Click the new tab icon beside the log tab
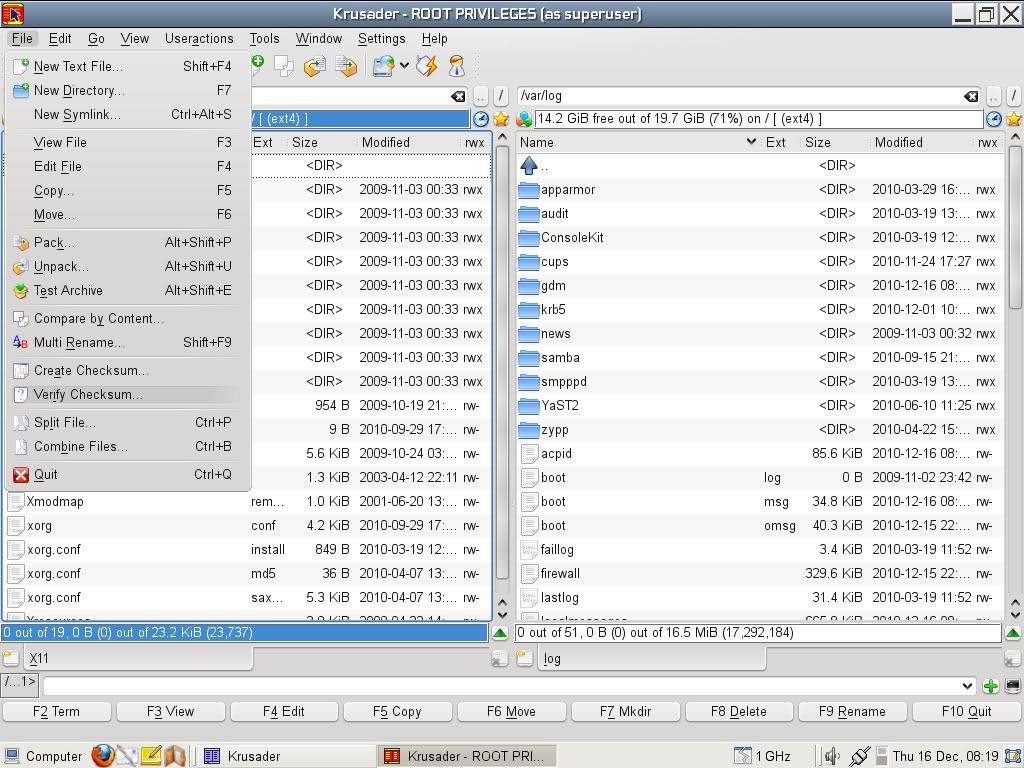The image size is (1024, 768). coord(524,658)
